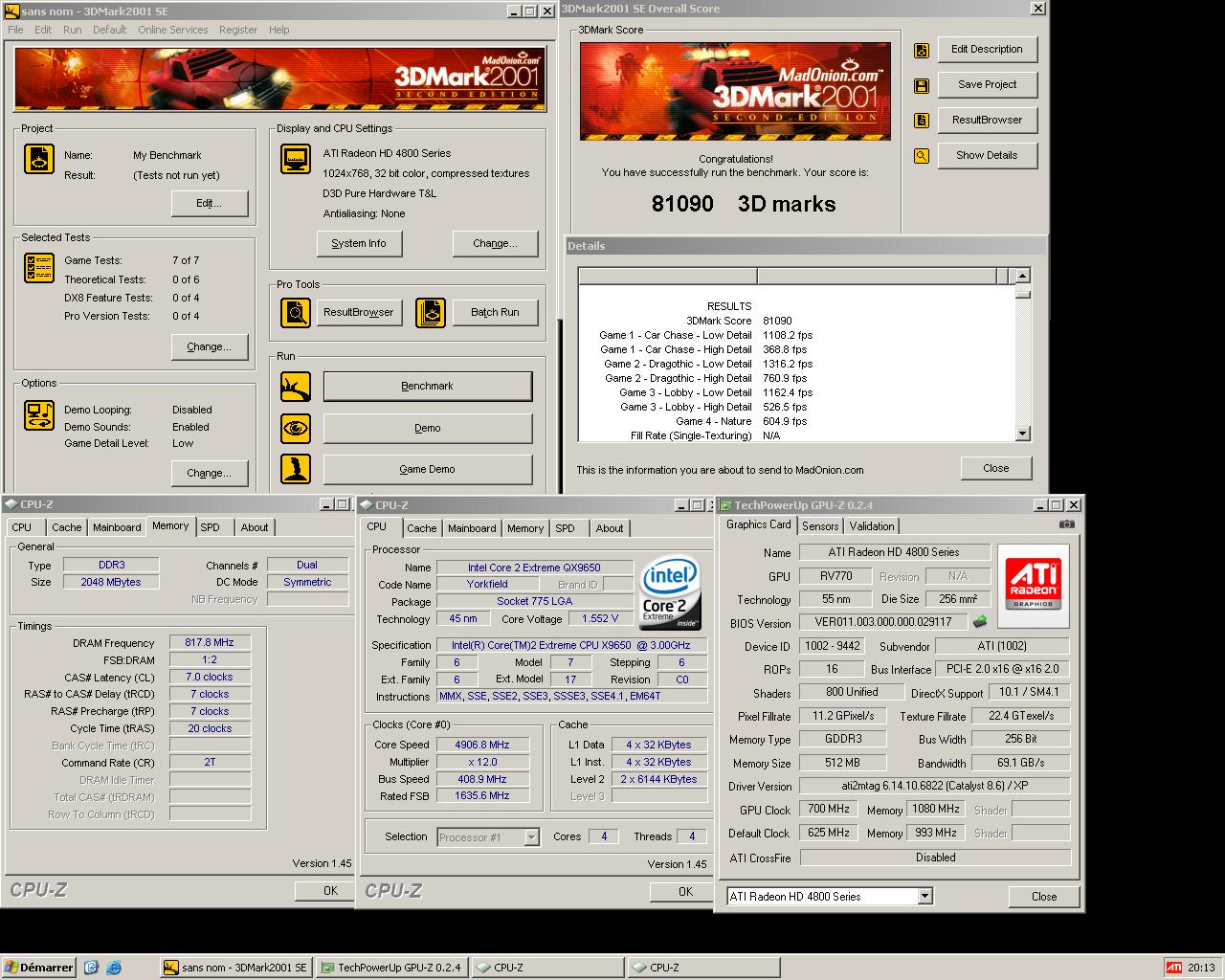Click the Close button in GPU-Z
Screen dimensions: 1225x980
(1044, 897)
